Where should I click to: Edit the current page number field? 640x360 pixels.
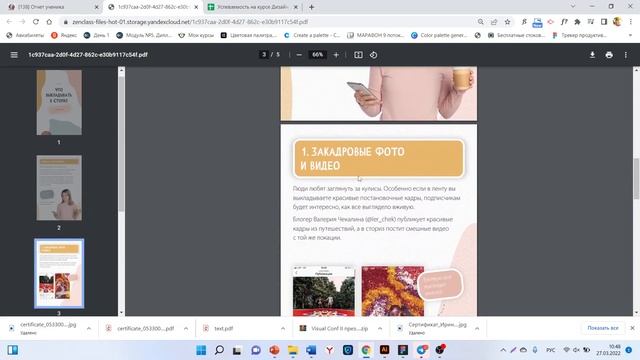tap(264, 54)
